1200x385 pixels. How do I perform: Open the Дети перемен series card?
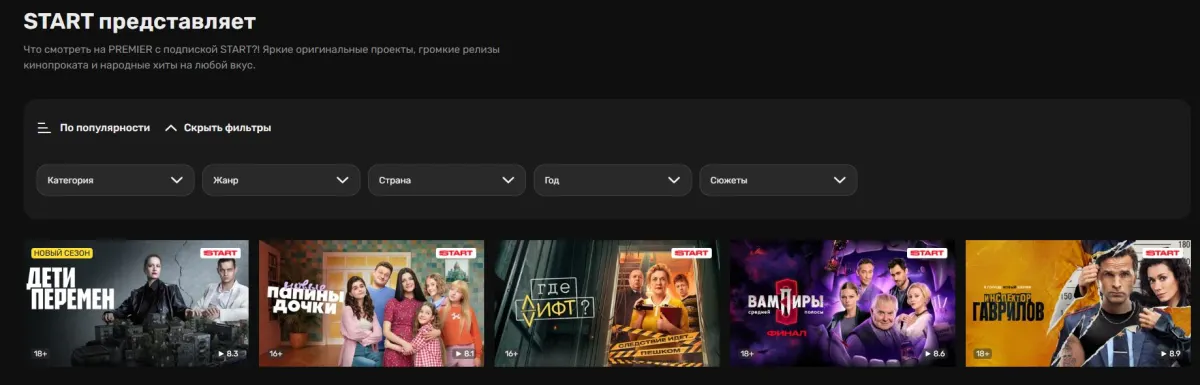click(x=136, y=303)
